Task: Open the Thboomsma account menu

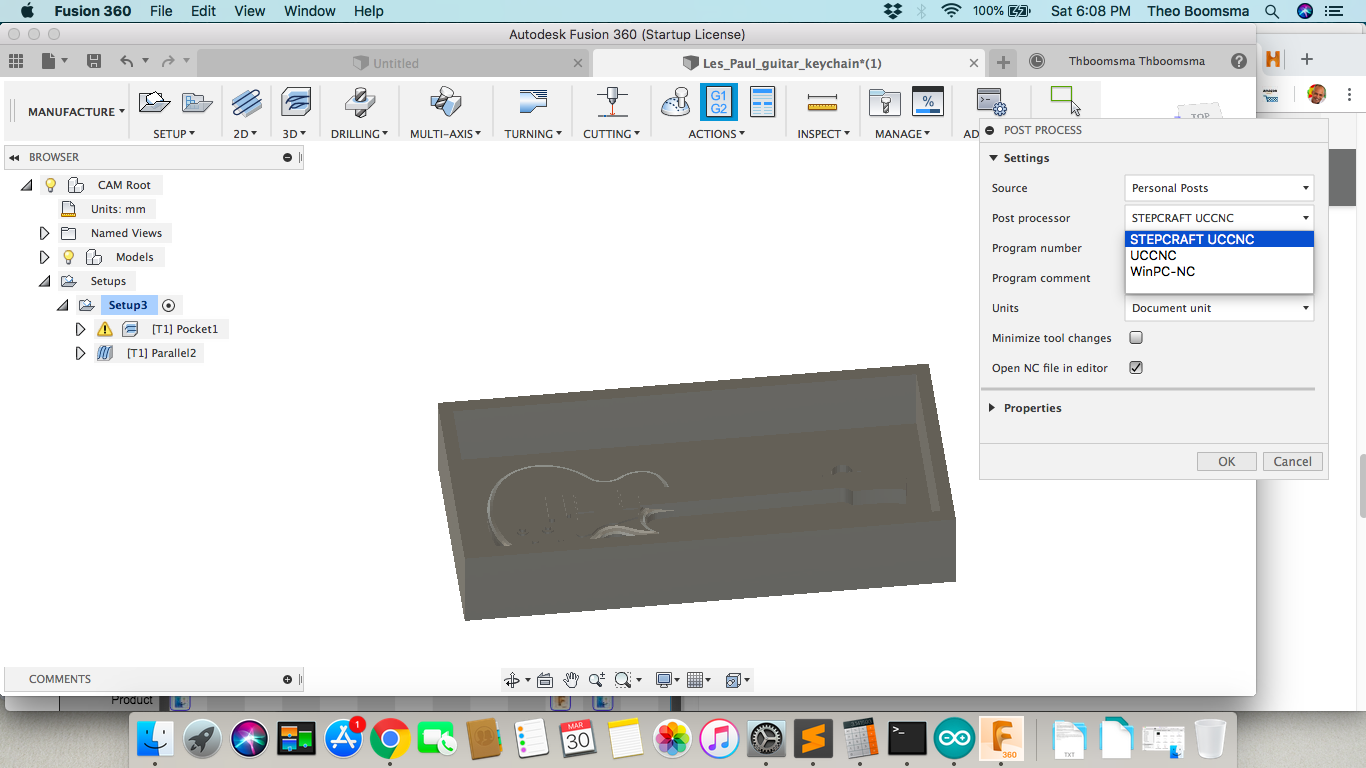Action: tap(1137, 61)
